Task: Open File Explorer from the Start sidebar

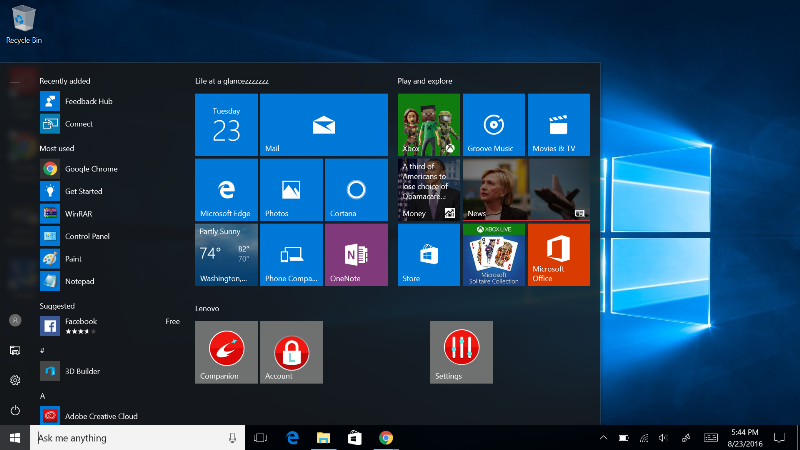Action: pos(15,350)
